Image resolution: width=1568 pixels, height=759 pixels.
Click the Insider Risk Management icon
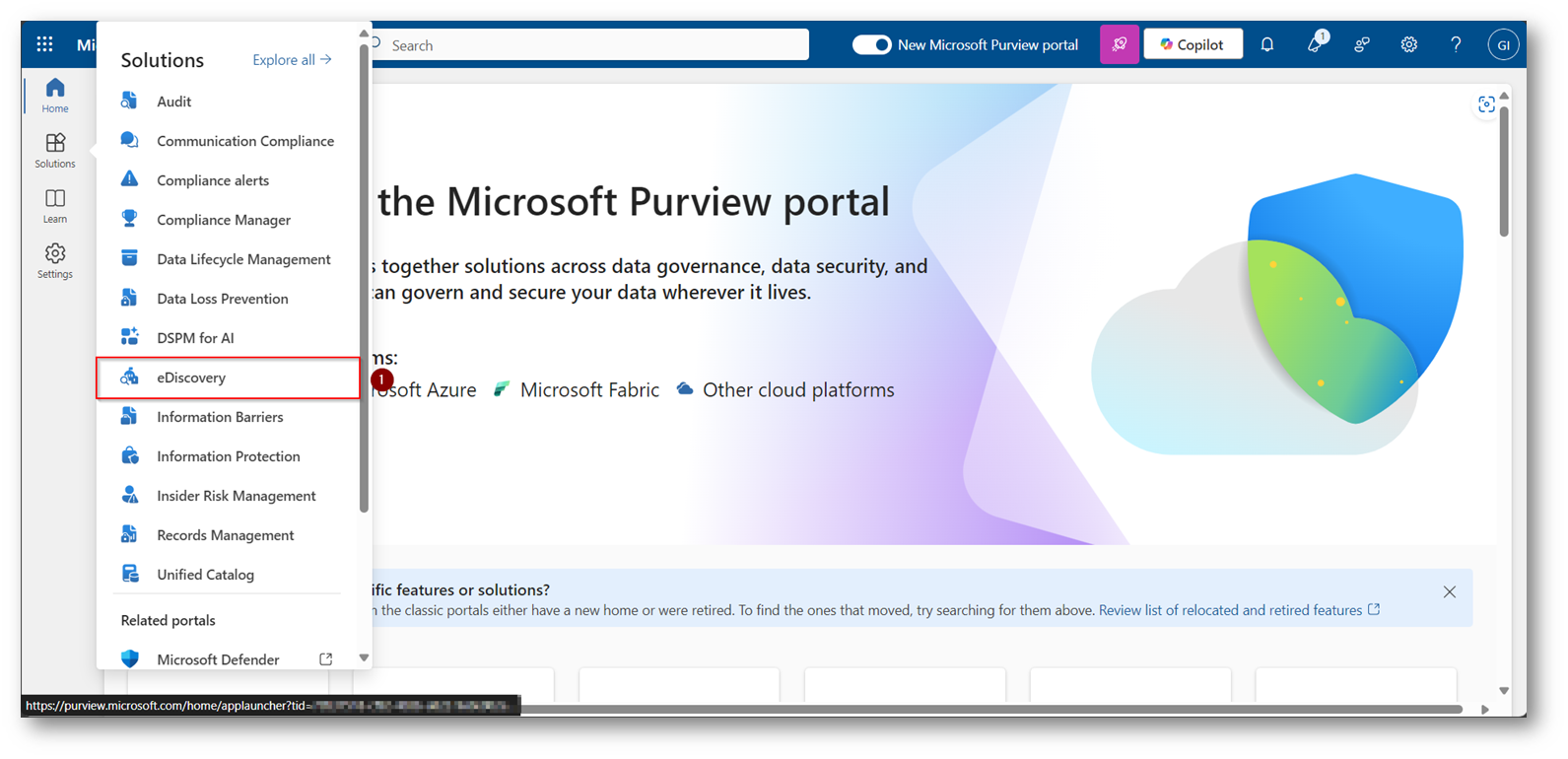tap(129, 495)
